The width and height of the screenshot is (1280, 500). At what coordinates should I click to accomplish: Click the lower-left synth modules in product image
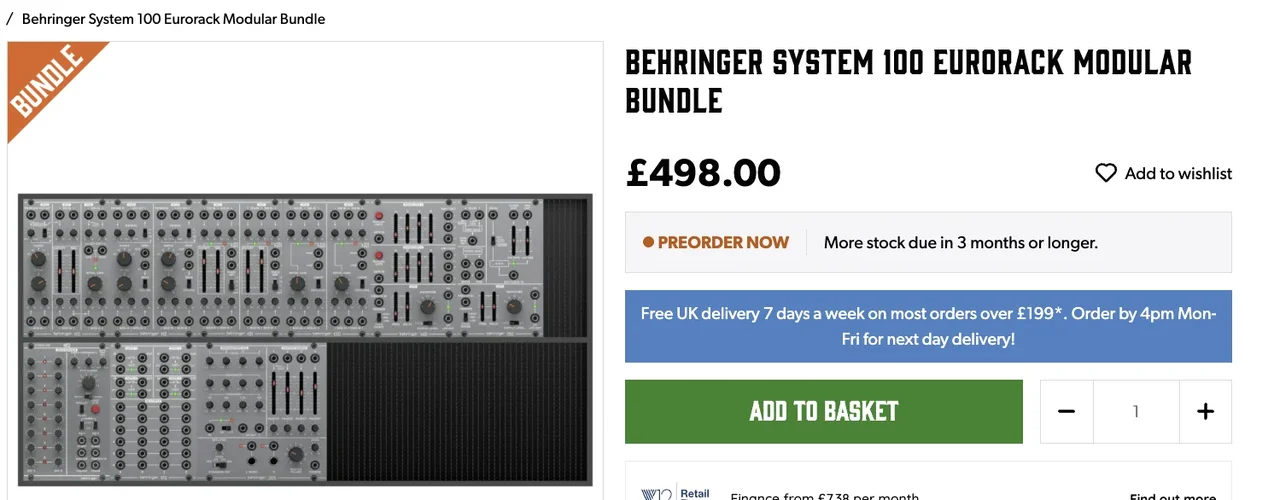(172, 412)
